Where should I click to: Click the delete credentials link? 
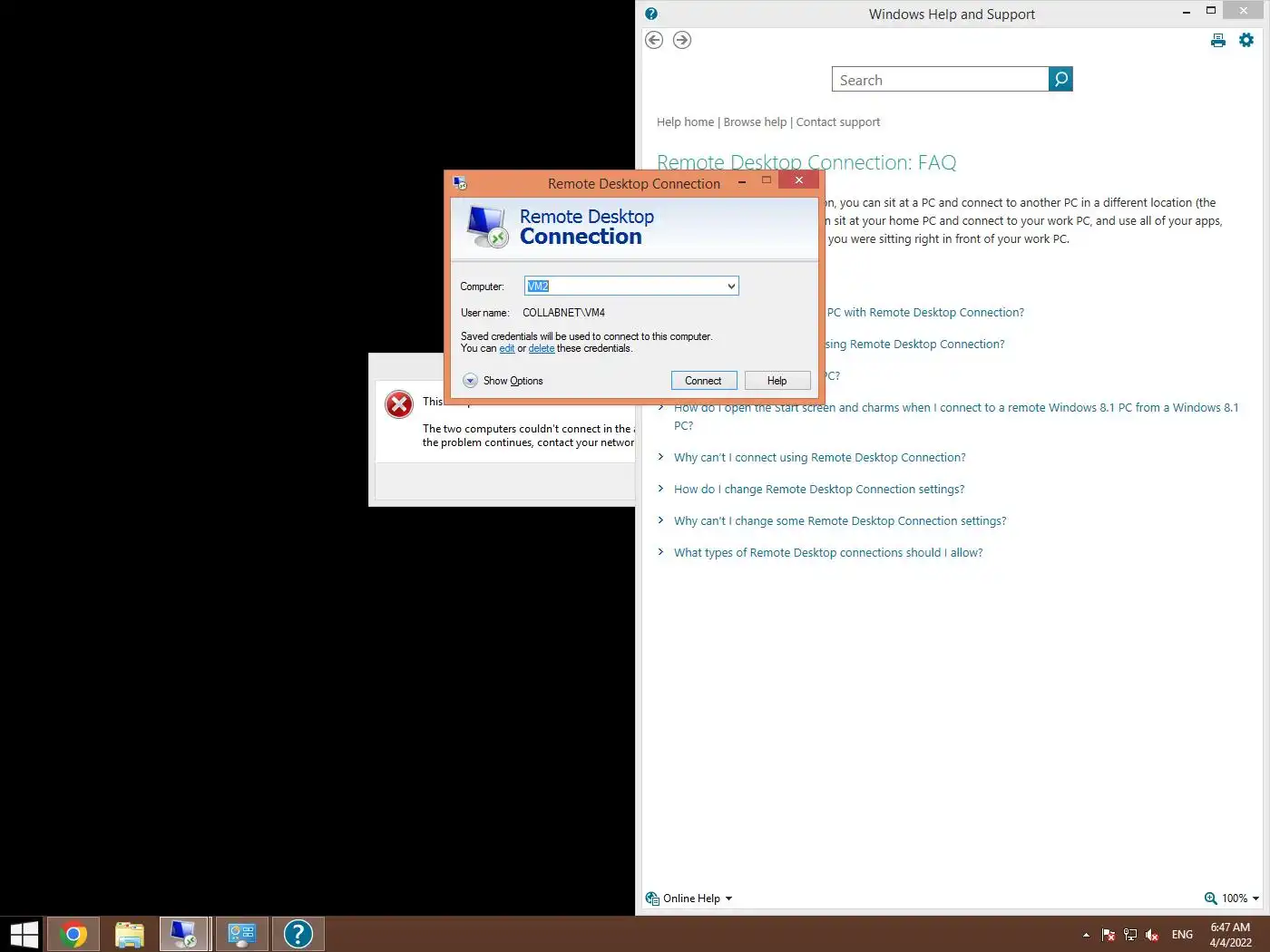[542, 348]
